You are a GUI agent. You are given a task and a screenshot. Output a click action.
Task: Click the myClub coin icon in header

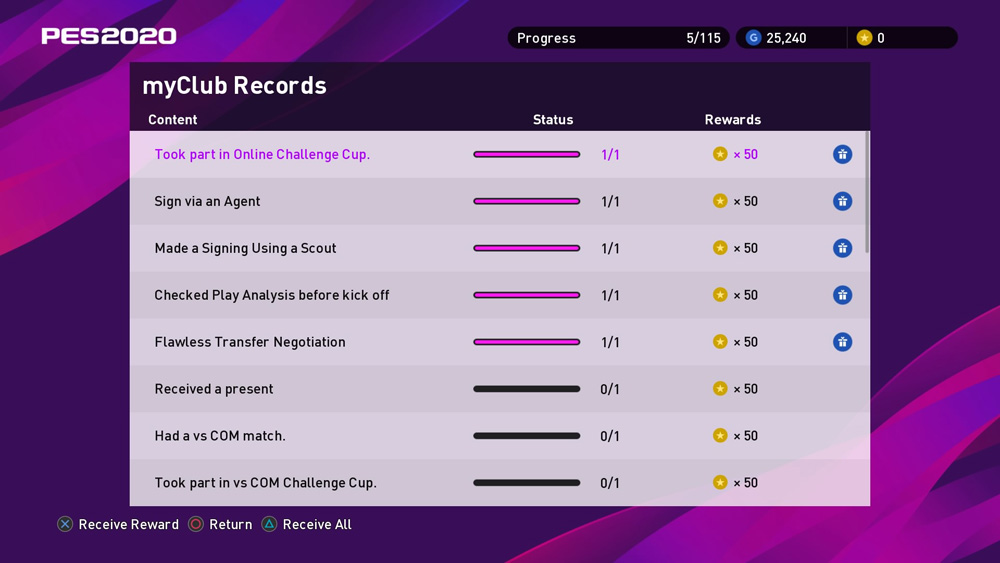[x=864, y=38]
